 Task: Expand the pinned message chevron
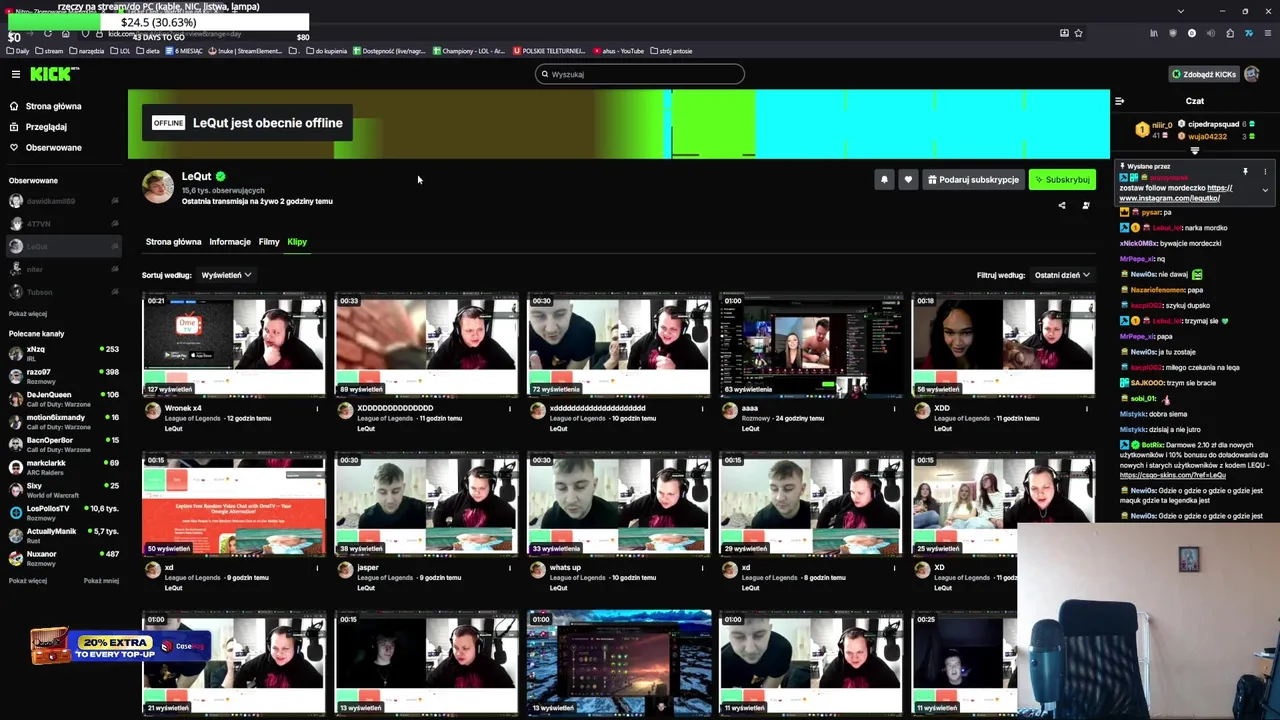pyautogui.click(x=1265, y=190)
